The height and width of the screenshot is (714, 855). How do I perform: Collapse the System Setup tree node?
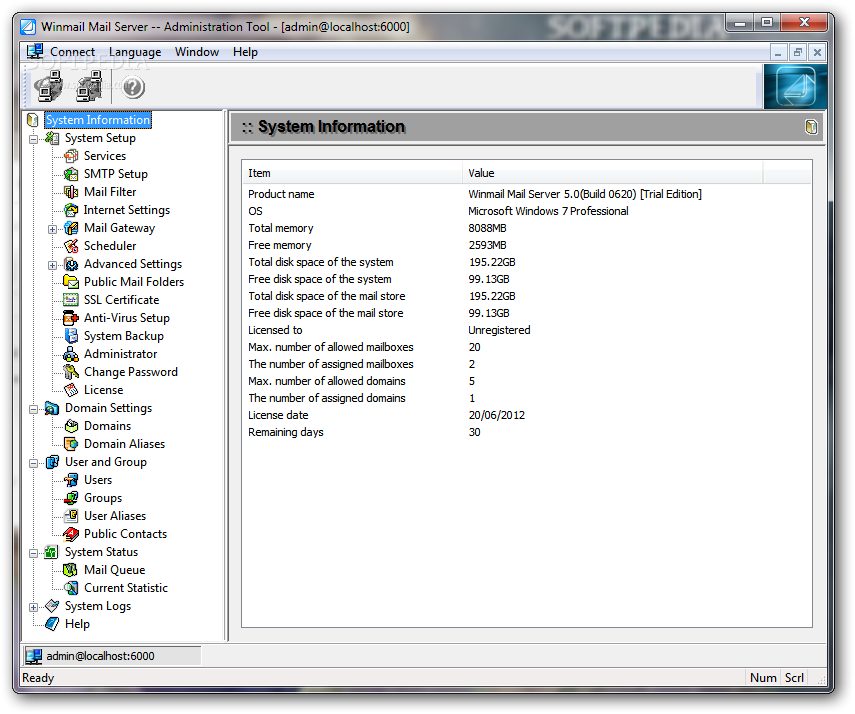[34, 139]
